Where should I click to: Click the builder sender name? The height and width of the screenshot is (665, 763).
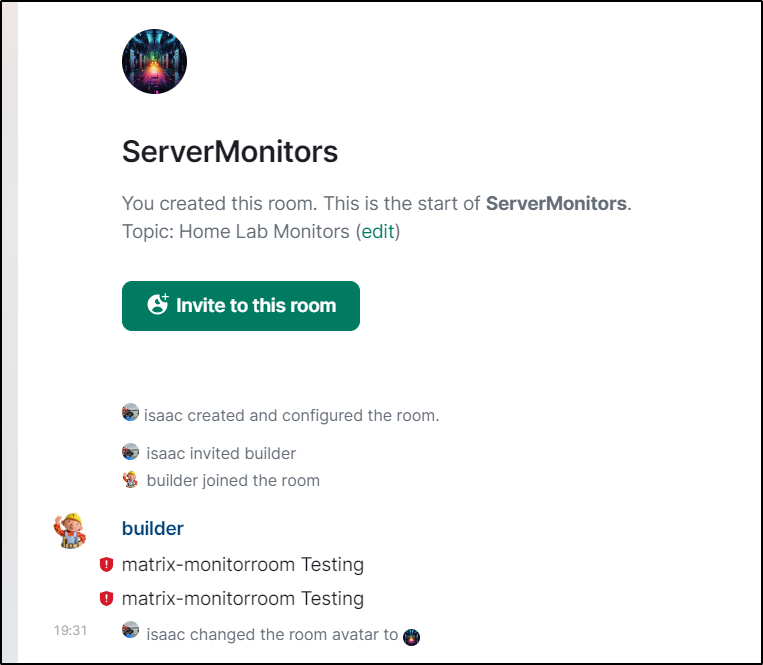click(x=152, y=528)
